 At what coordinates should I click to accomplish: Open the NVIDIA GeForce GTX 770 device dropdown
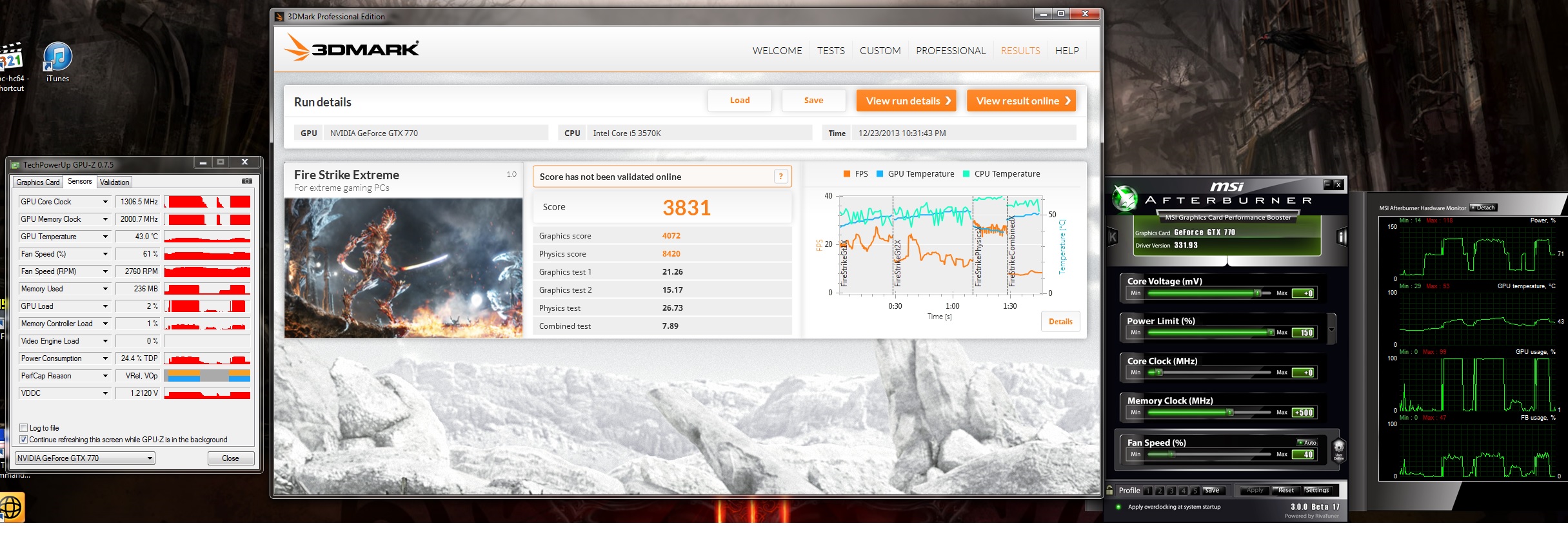click(84, 458)
